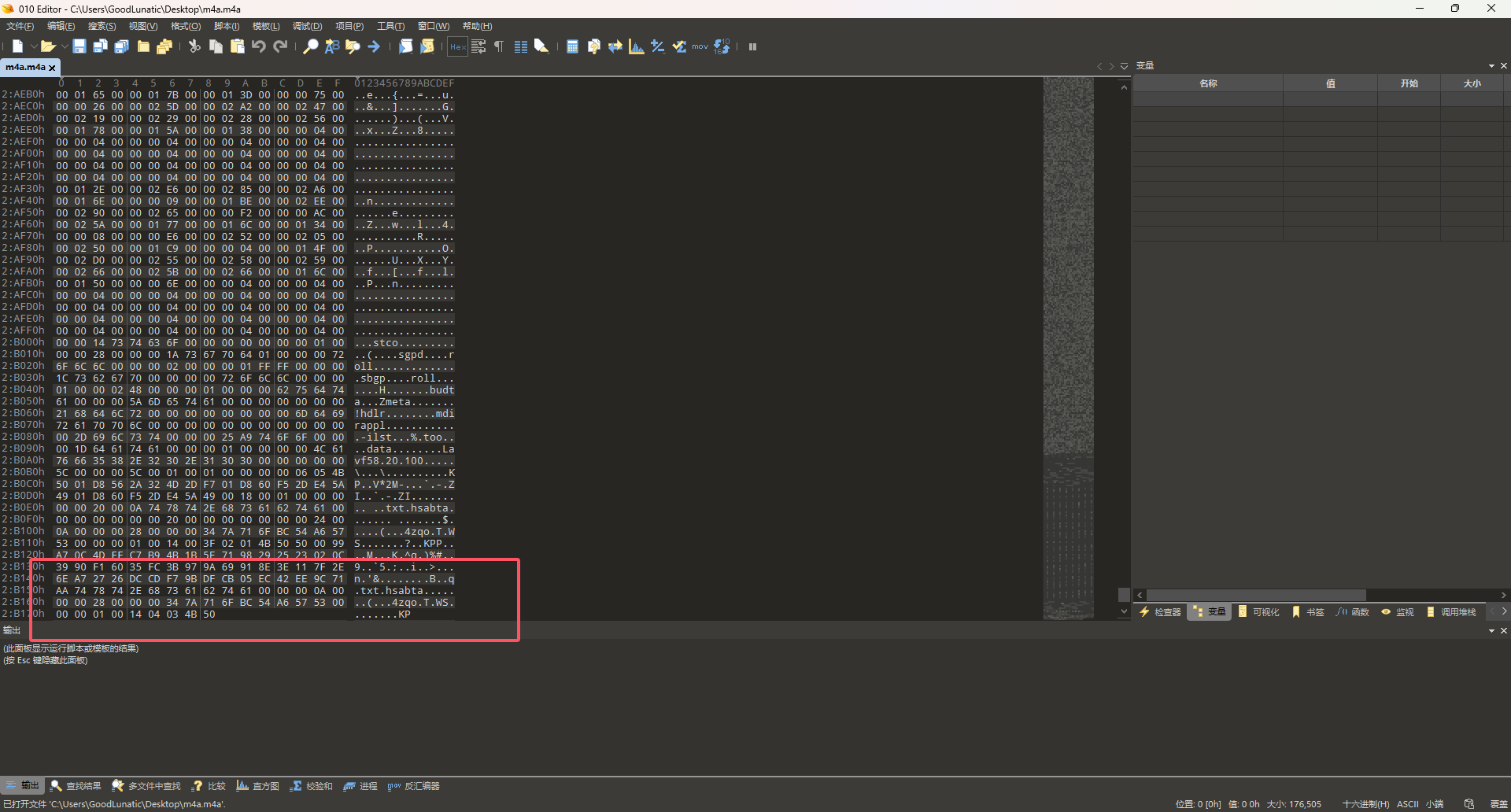Click the hex operations plus-slash icon
1511x812 pixels.
[x=658, y=46]
